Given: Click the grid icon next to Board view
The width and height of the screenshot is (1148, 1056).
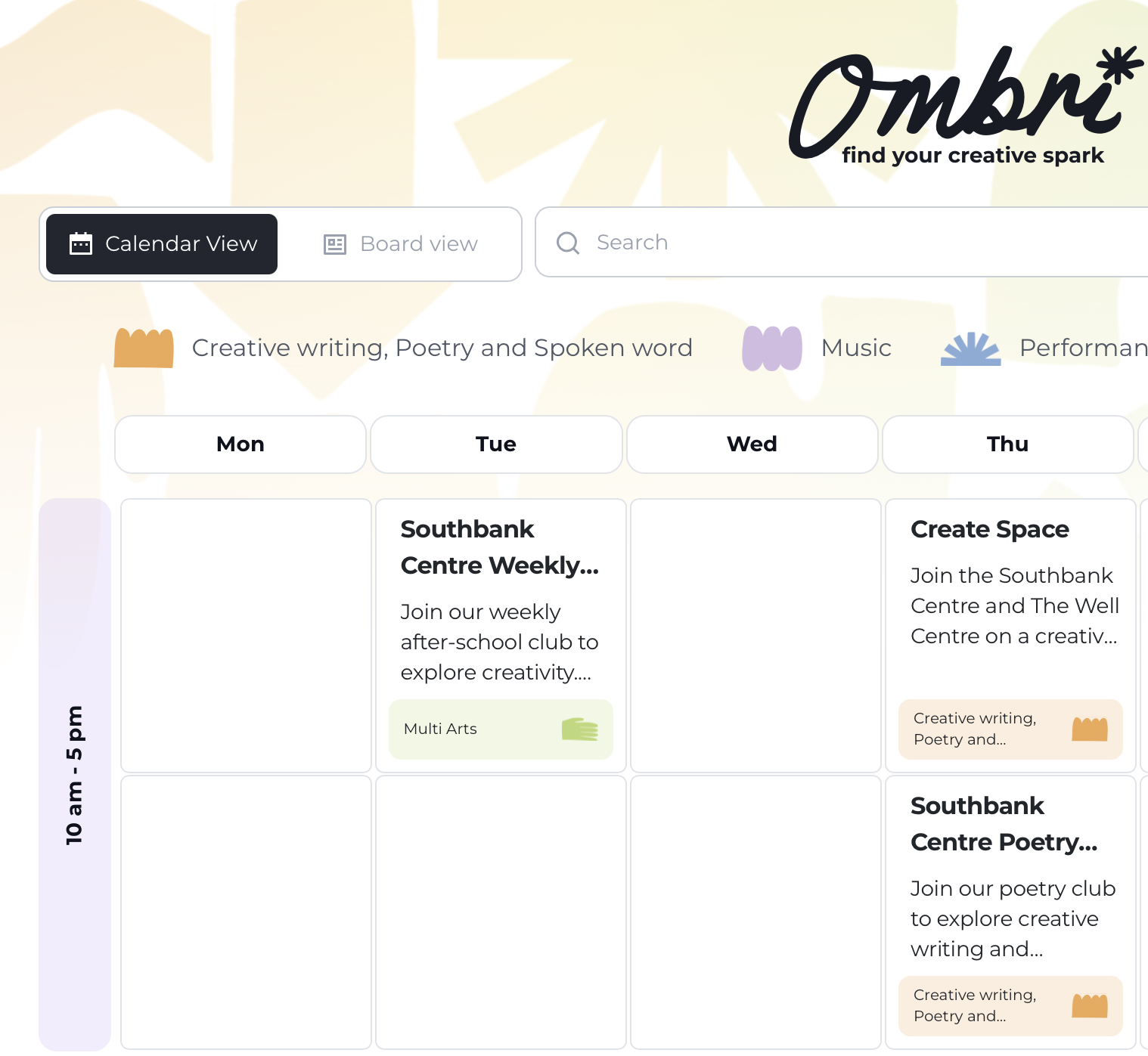Looking at the screenshot, I should tap(334, 243).
